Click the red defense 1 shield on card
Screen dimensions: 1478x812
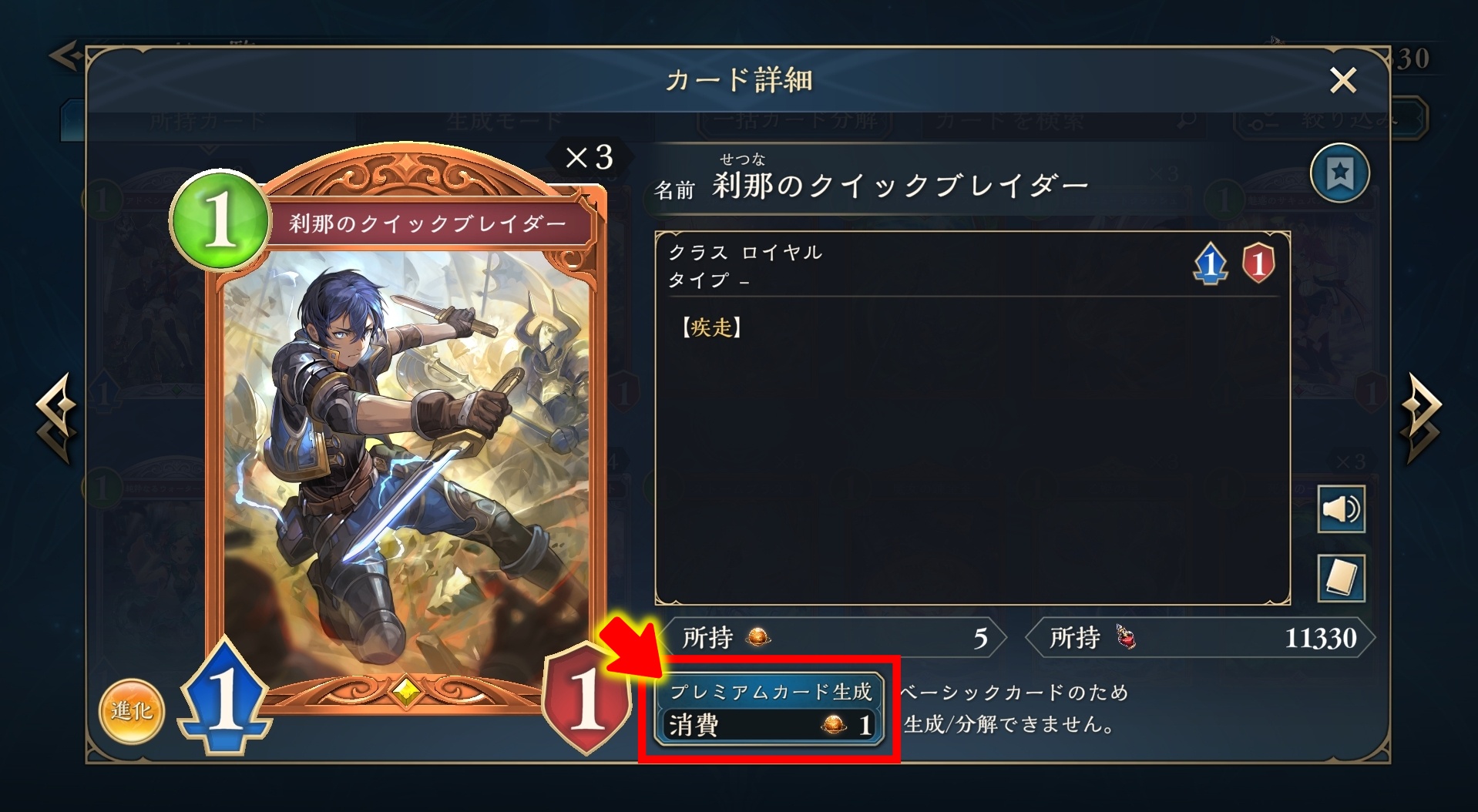point(586,697)
